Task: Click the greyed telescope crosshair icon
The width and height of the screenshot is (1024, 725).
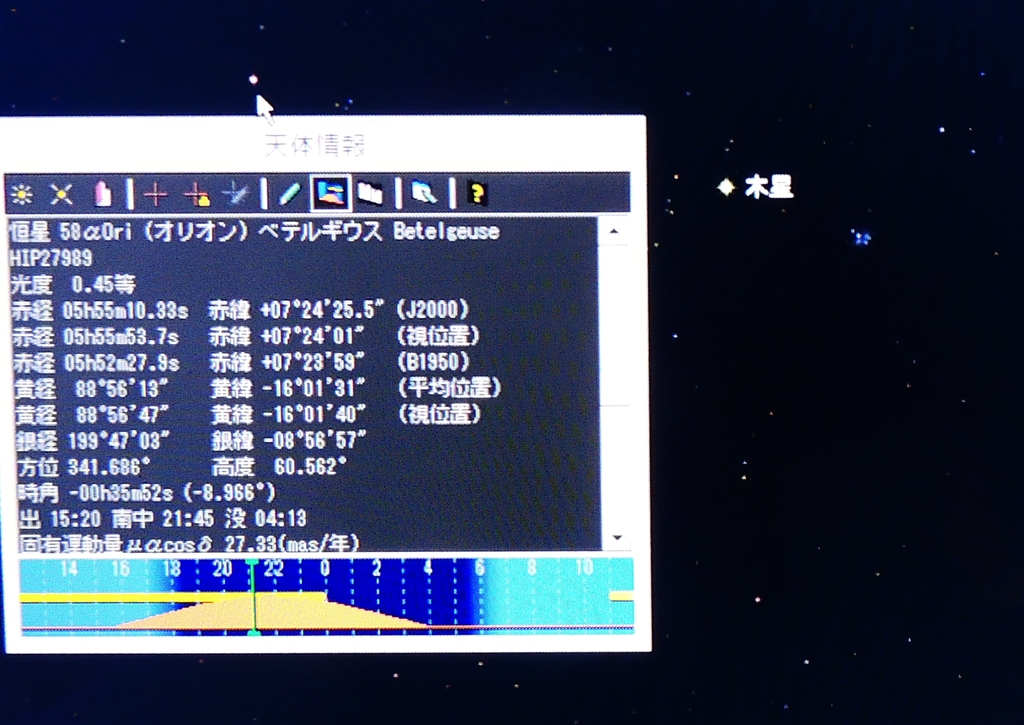Action: (236, 194)
